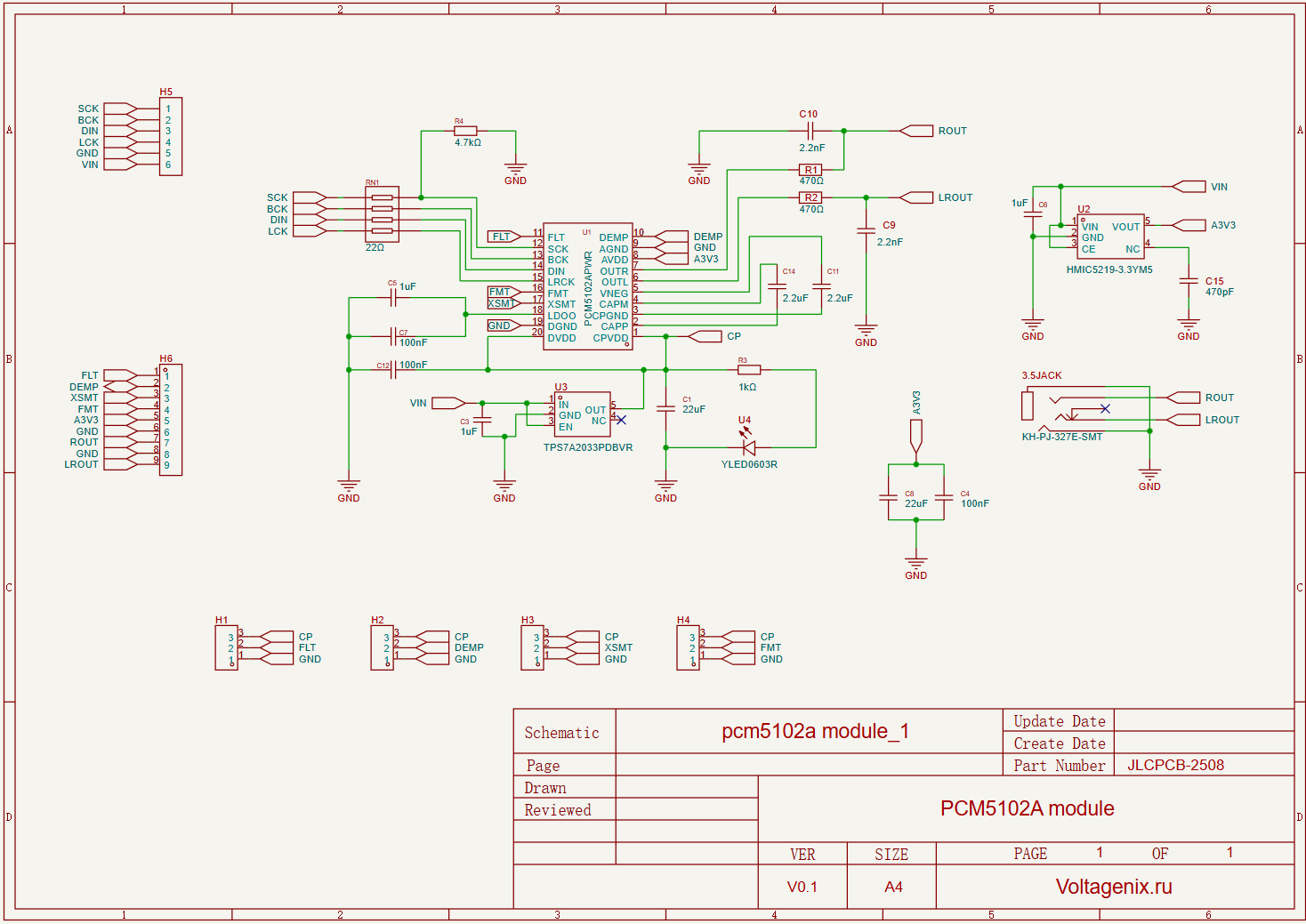The height and width of the screenshot is (924, 1306).
Task: Select the H5 header connector symbol
Action: 169,136
